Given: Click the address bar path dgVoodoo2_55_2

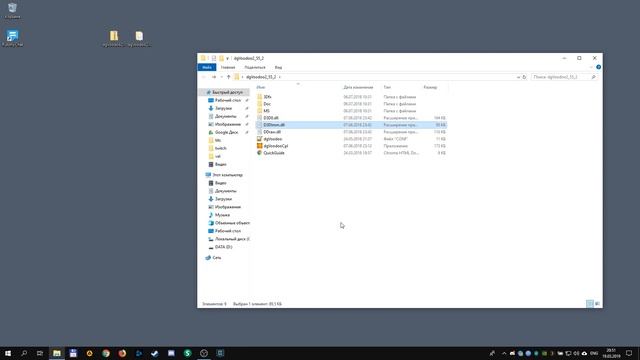Looking at the screenshot, I should point(261,77).
